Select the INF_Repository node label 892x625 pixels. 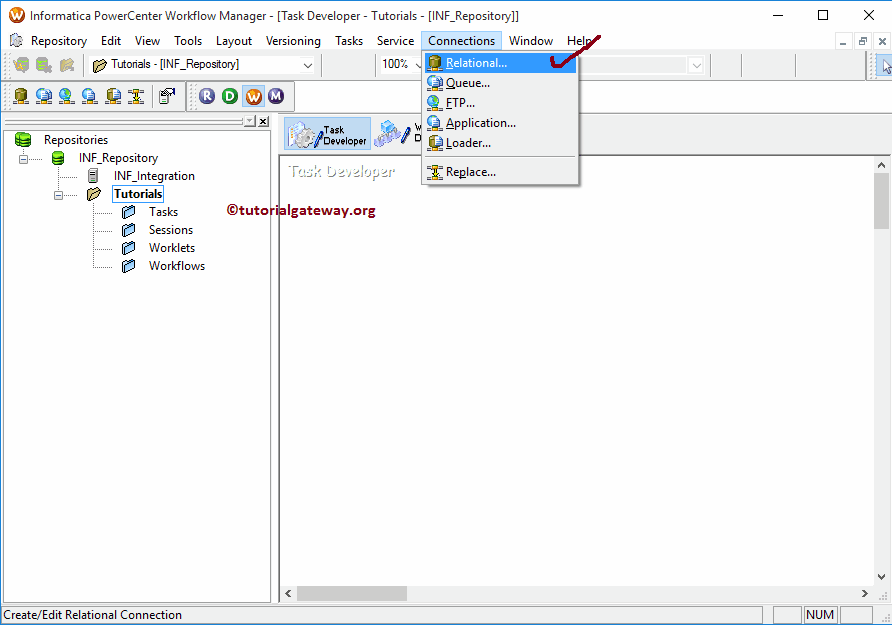(x=118, y=158)
